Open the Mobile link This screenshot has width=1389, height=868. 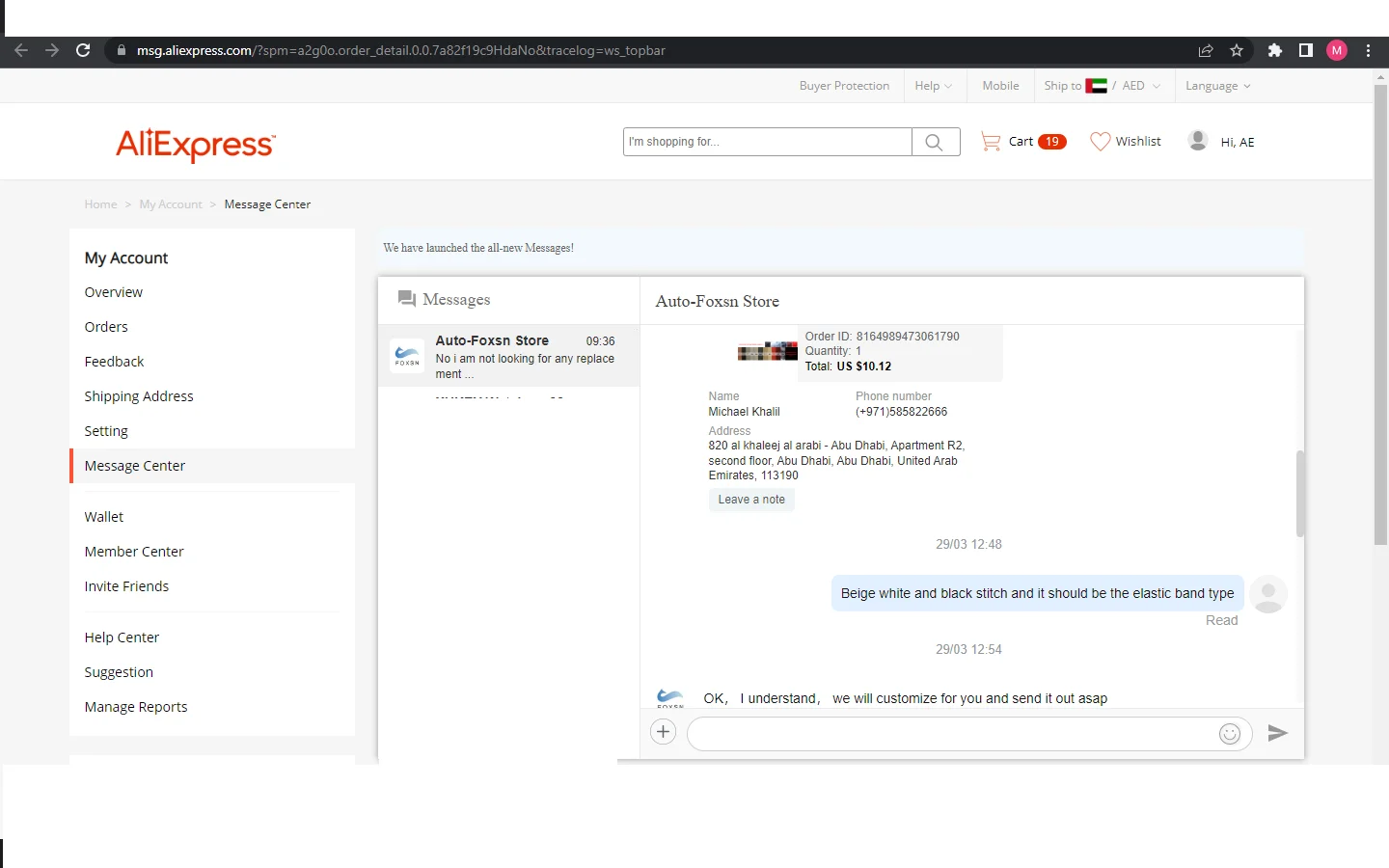click(1000, 86)
